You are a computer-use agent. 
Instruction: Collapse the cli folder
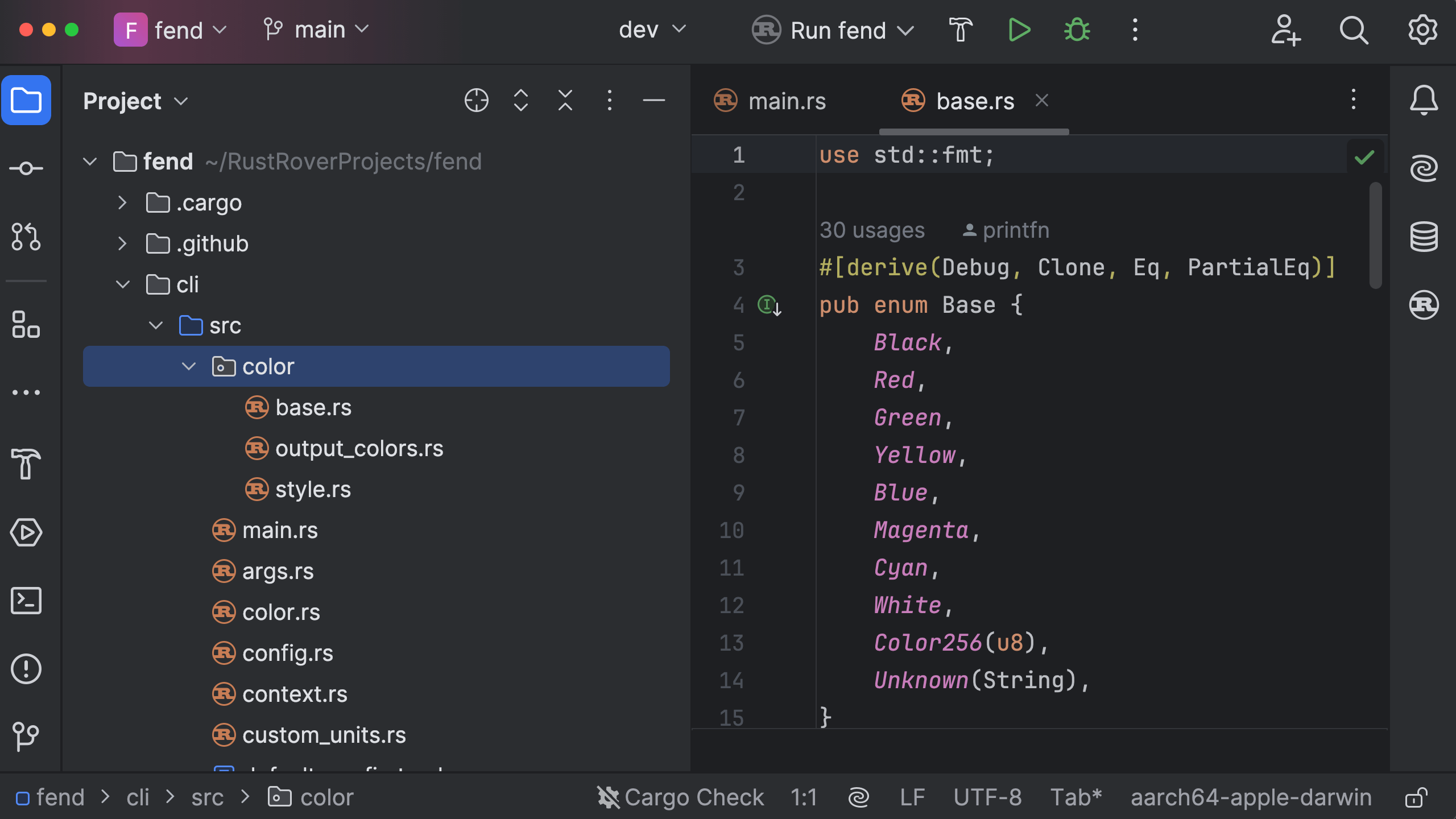coord(122,285)
